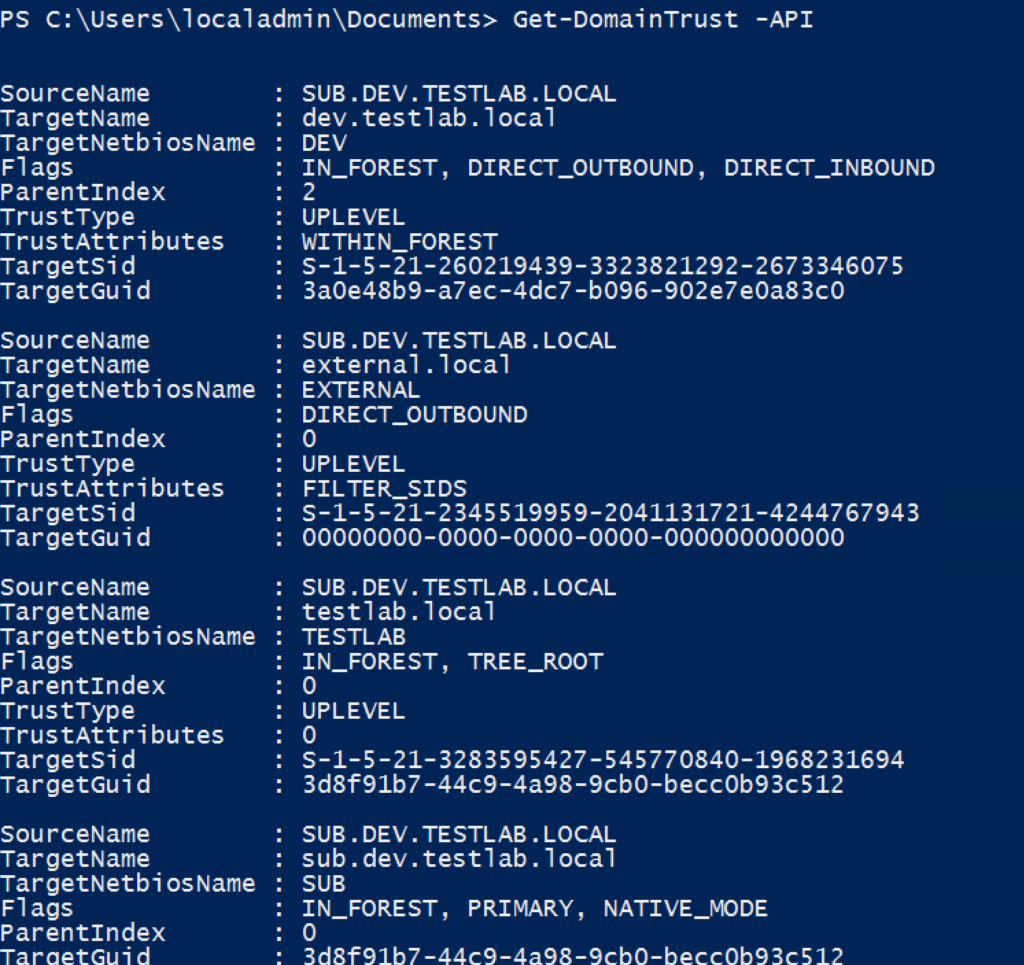This screenshot has height=965, width=1024.
Task: Click the NATIVE_MODE flag text
Action: pos(686,908)
